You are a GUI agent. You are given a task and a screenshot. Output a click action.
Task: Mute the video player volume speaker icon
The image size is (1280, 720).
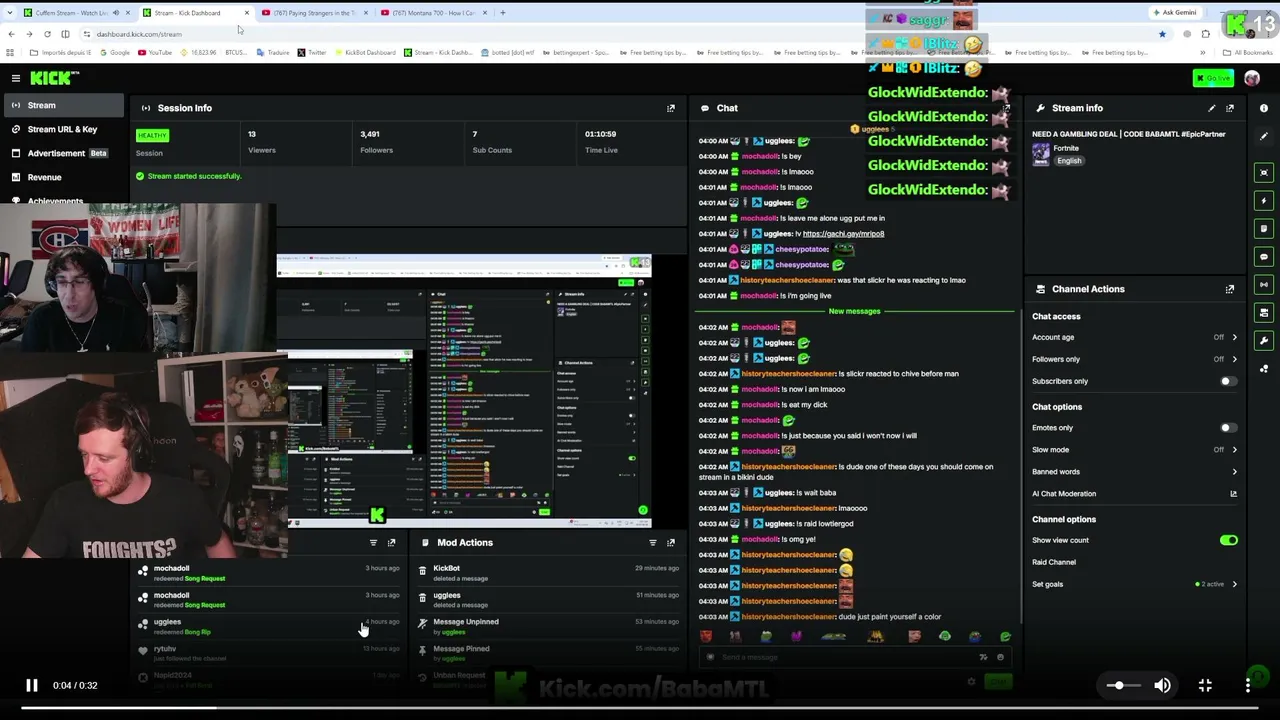point(1162,685)
